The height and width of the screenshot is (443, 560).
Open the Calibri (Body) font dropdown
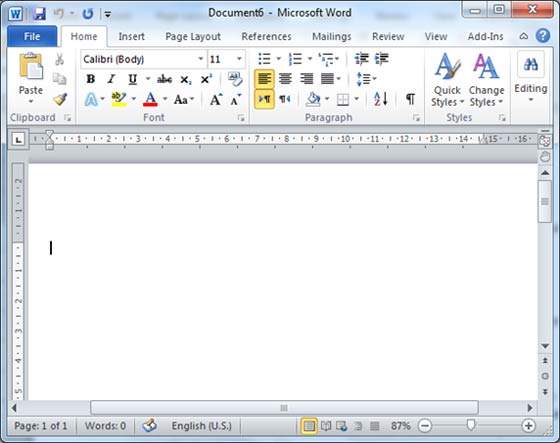pos(201,59)
